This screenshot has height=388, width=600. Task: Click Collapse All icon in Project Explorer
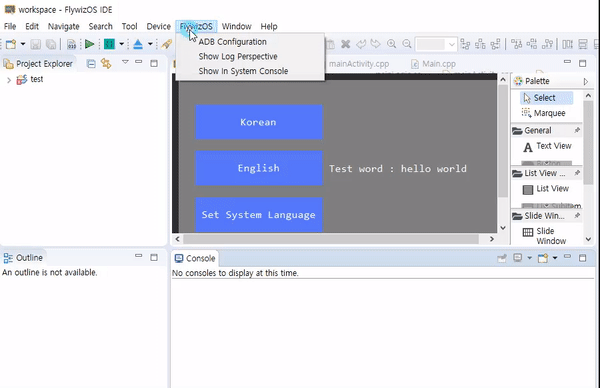click(91, 64)
